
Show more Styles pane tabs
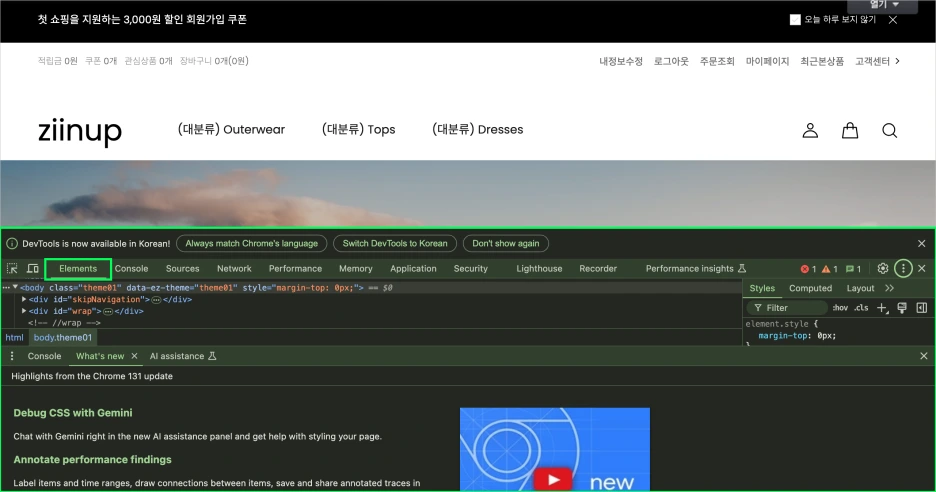(889, 288)
